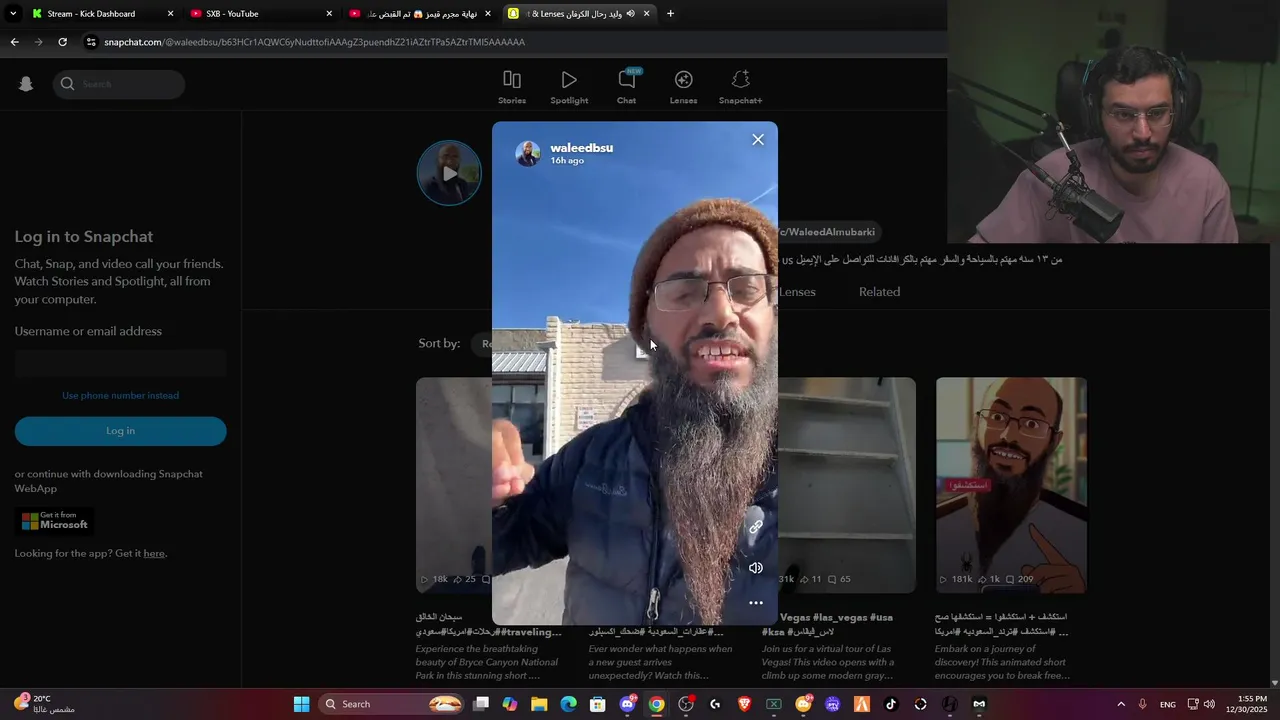Click the taskbar Search box

point(392,704)
